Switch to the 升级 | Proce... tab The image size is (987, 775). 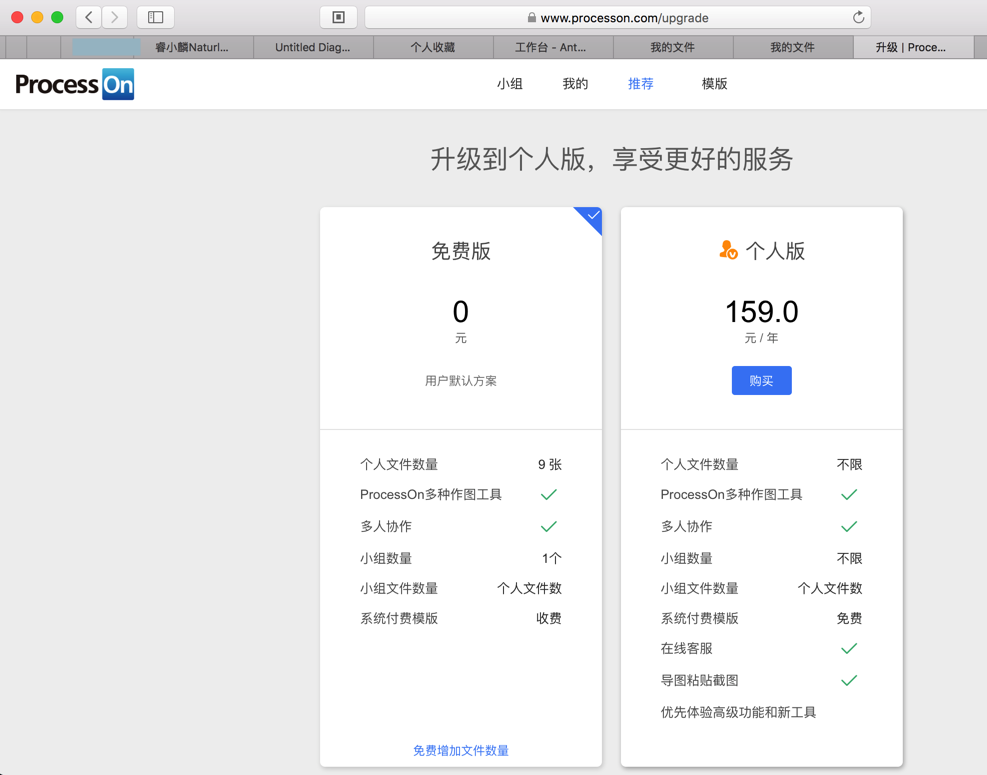click(x=911, y=47)
